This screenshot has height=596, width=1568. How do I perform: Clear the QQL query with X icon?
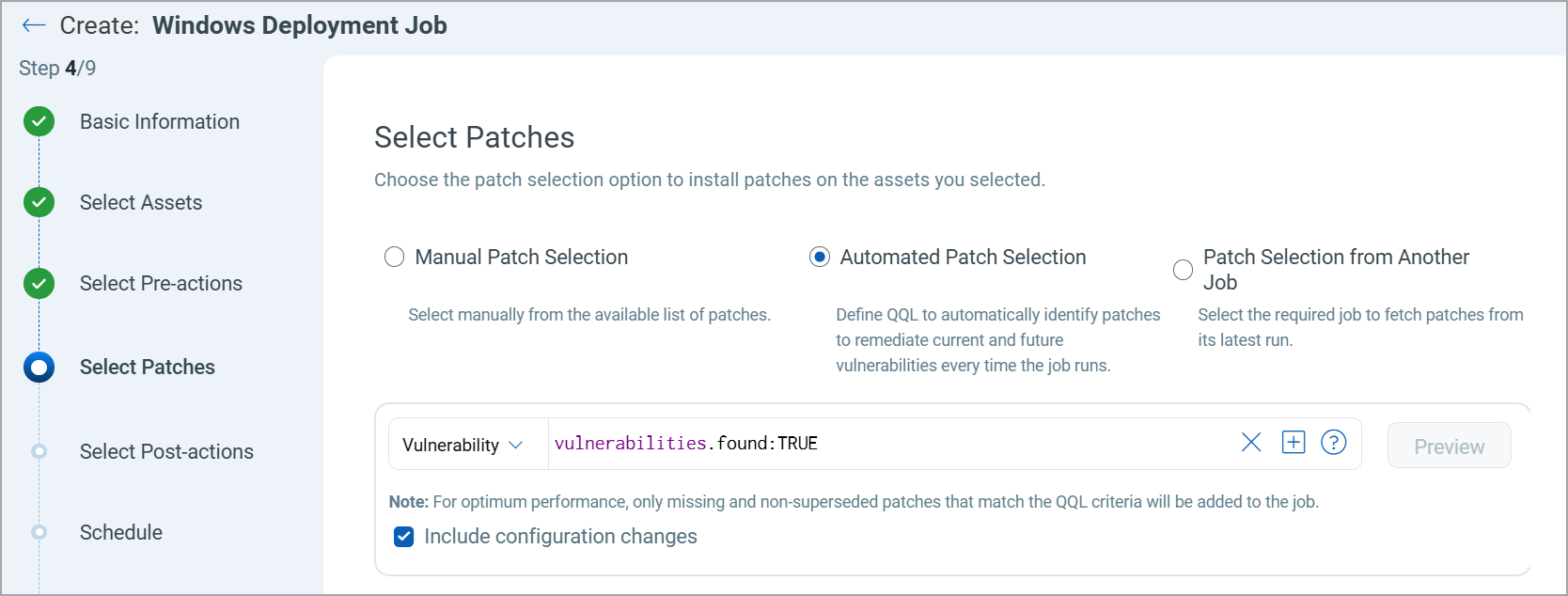pyautogui.click(x=1250, y=442)
